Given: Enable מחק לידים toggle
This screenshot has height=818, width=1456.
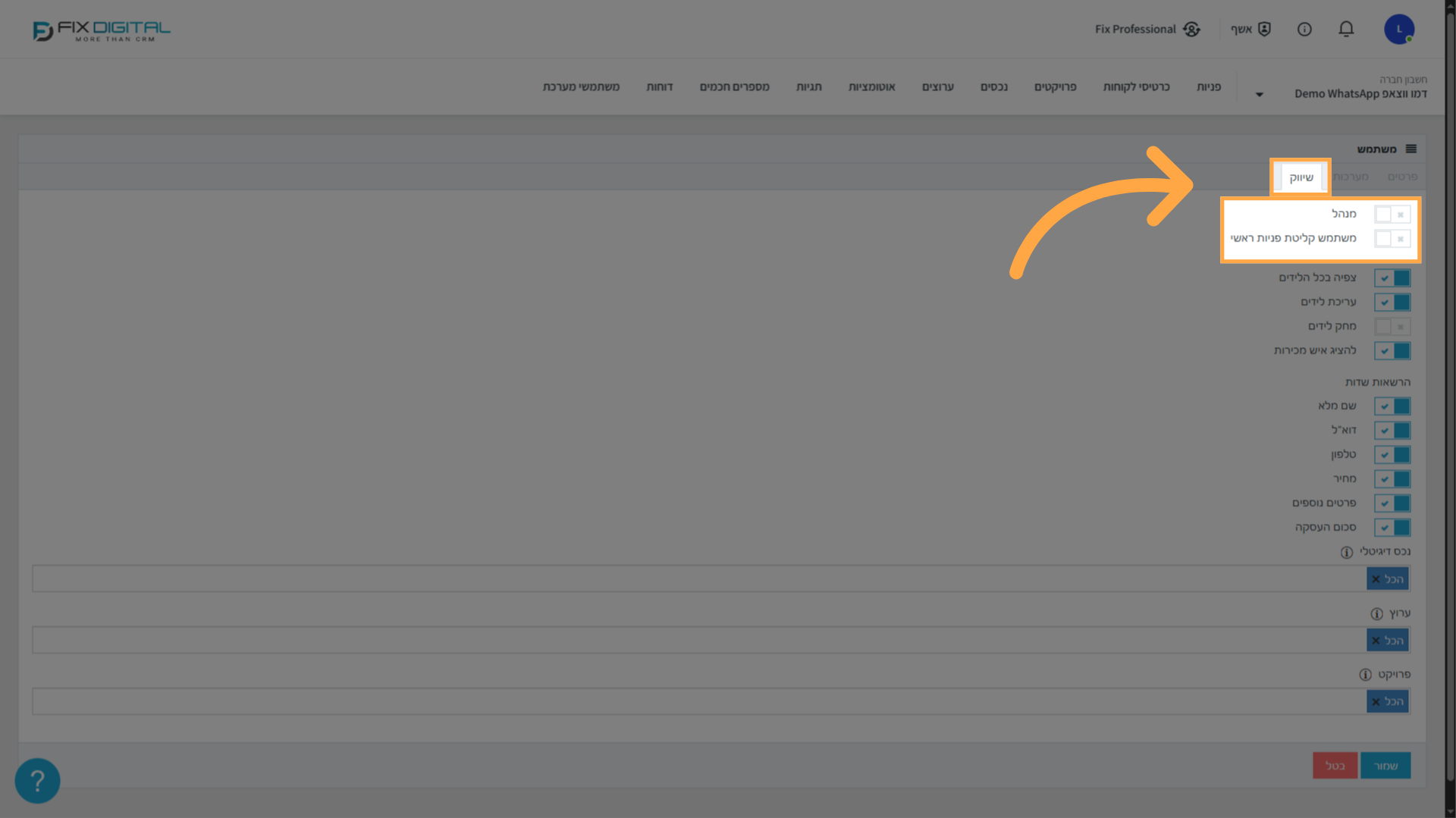Looking at the screenshot, I should (1392, 327).
